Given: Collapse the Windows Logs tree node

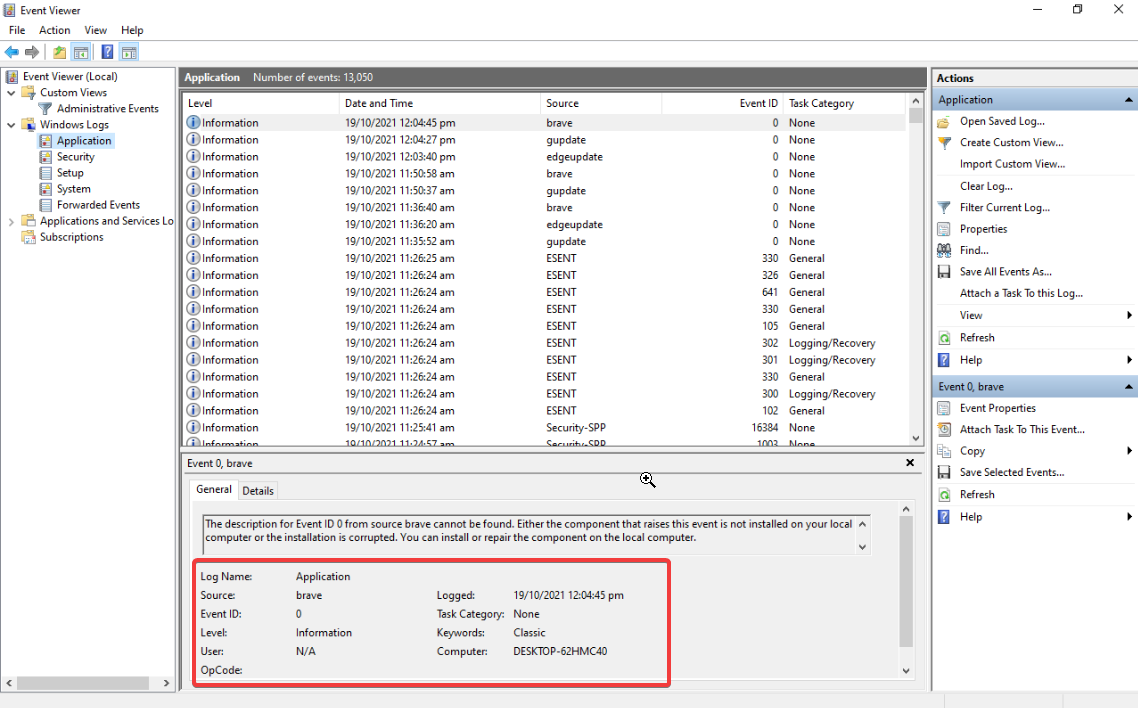Looking at the screenshot, I should pyautogui.click(x=11, y=125).
